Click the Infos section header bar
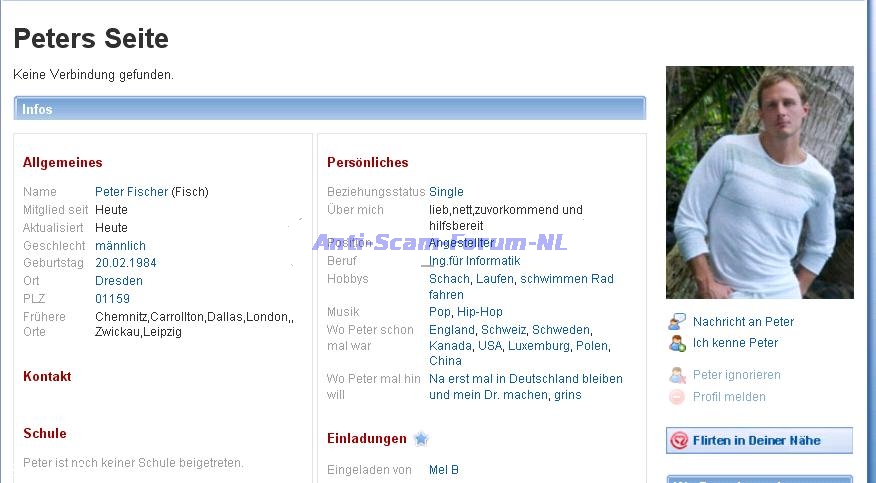 pyautogui.click(x=330, y=109)
